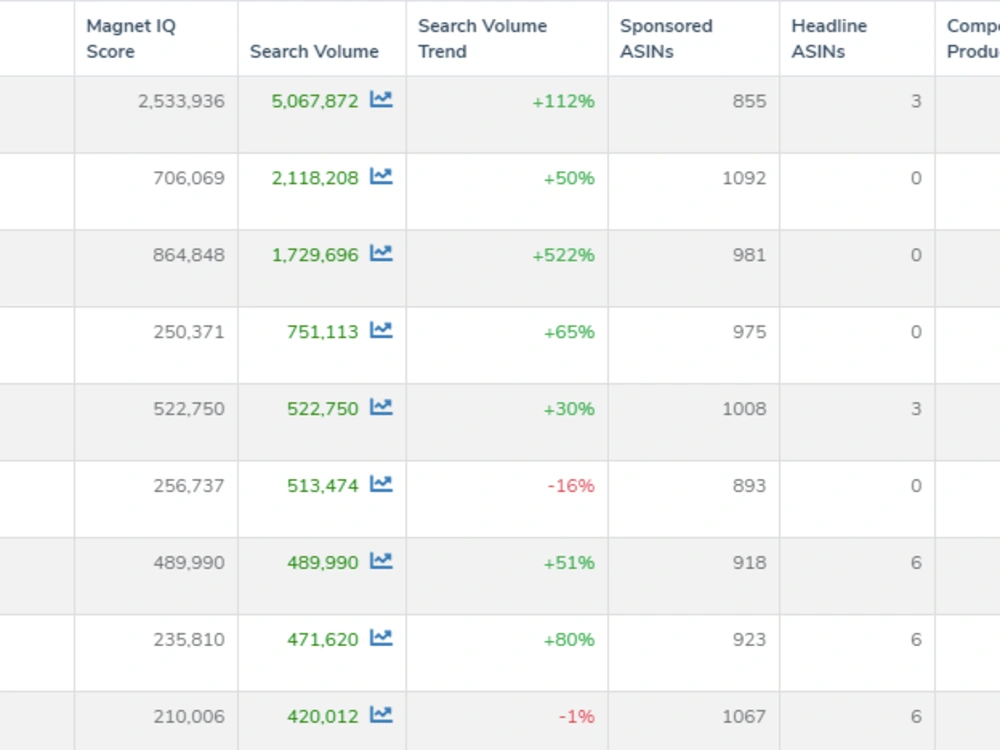Open trend chart icon beside 513,474
The height and width of the screenshot is (750, 1000).
381,485
